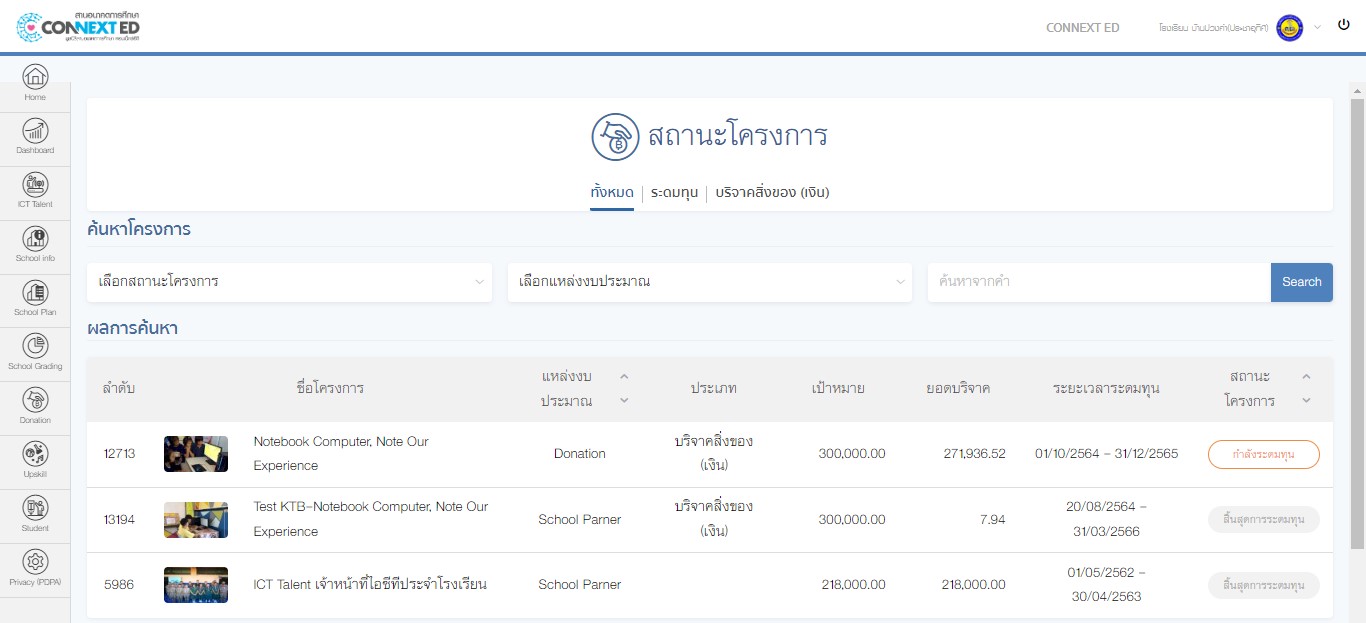1366x623 pixels.
Task: Open the Home sidebar icon
Action: click(35, 78)
